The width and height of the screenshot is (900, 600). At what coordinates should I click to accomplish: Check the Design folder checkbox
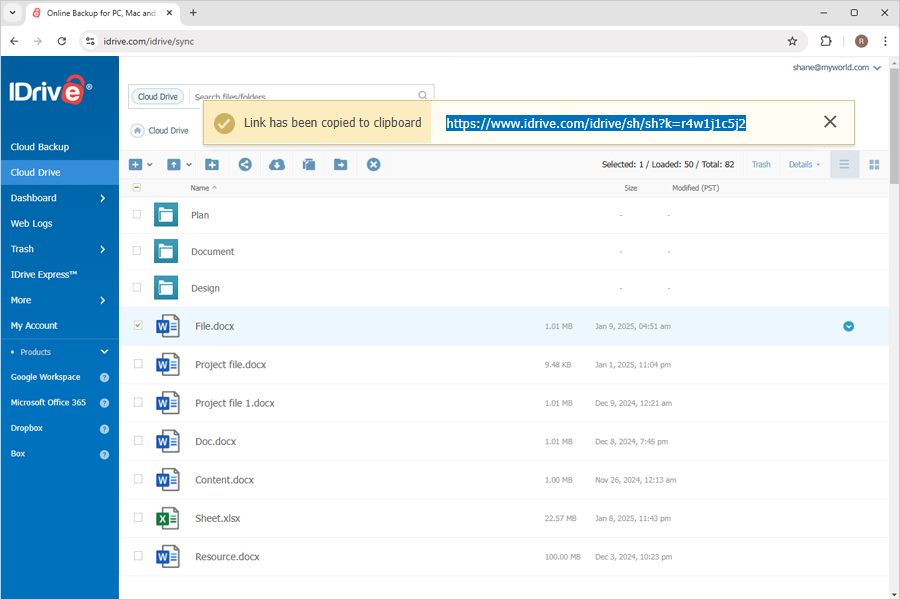137,287
